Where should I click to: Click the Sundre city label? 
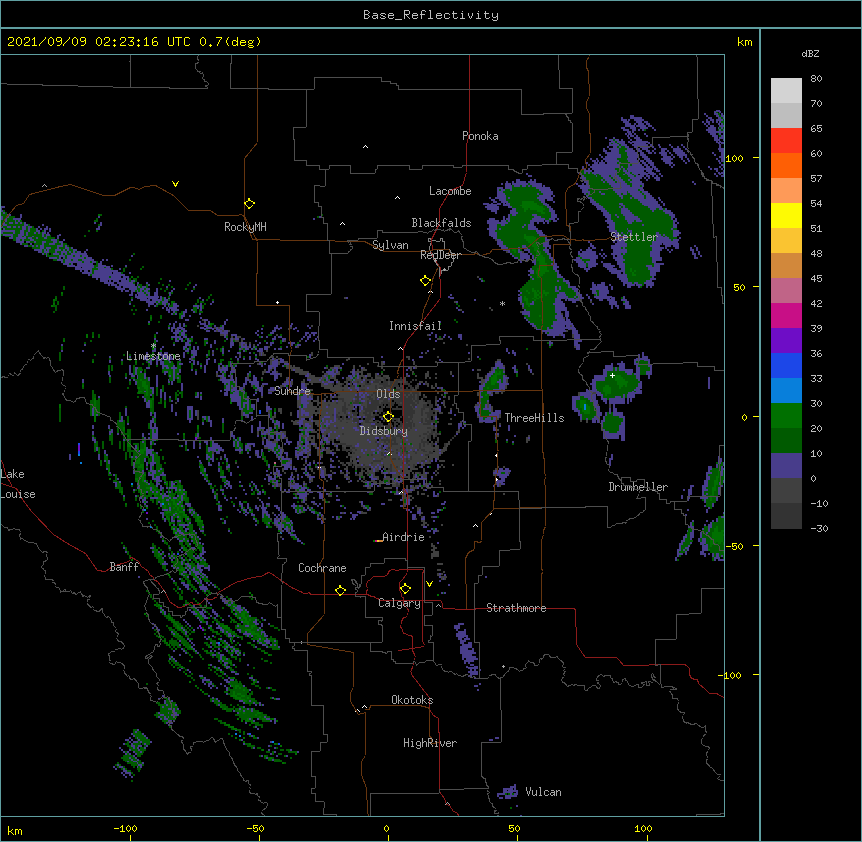pyautogui.click(x=292, y=391)
